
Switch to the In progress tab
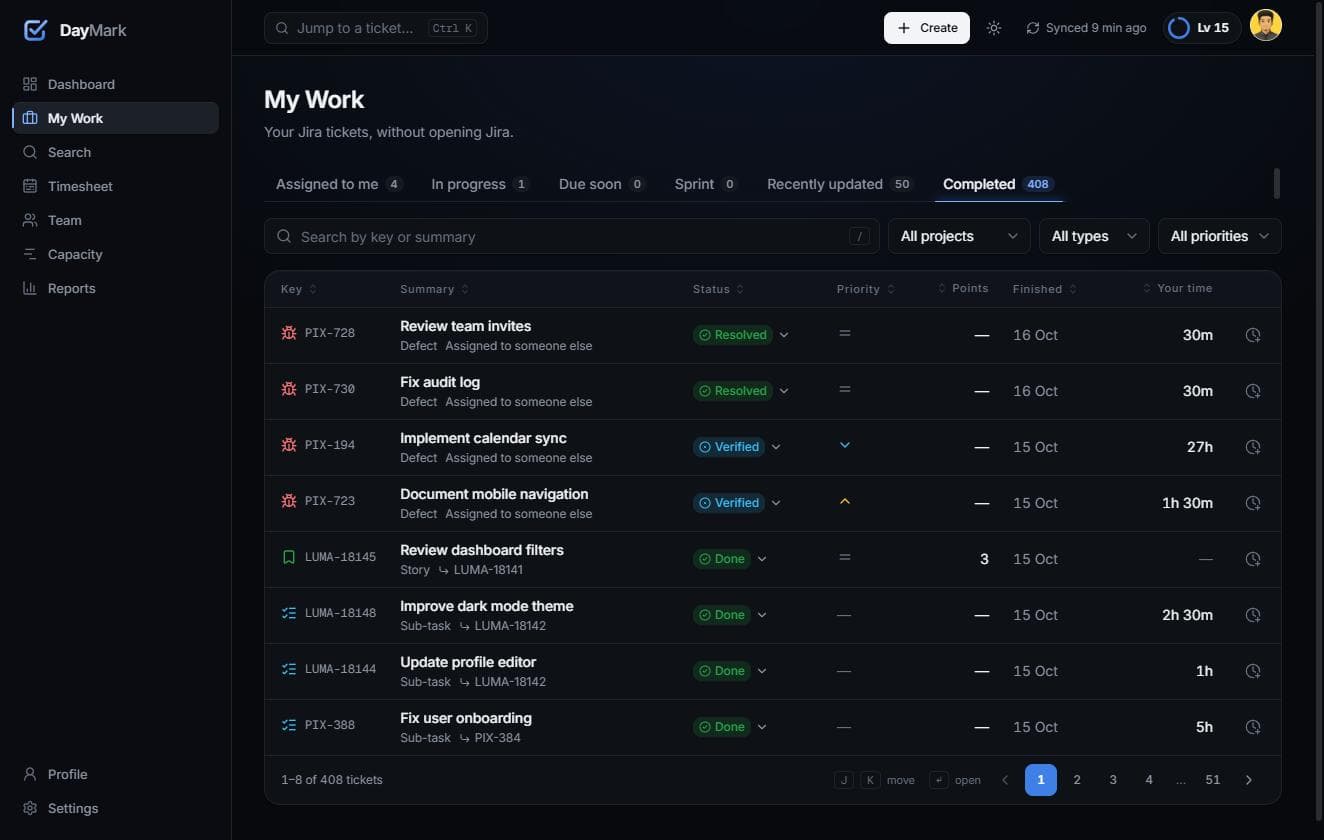[480, 184]
